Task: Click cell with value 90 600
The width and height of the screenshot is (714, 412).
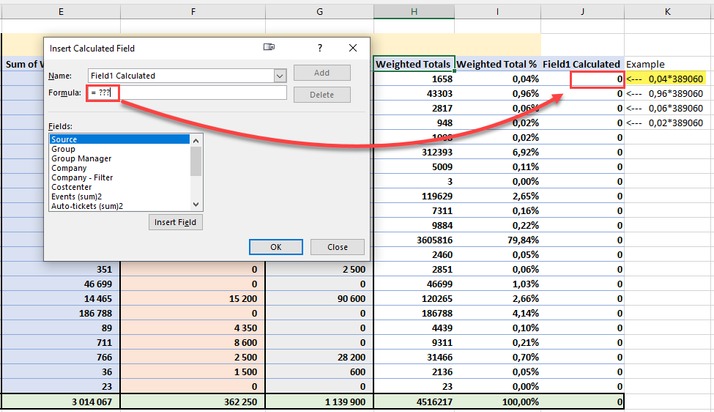Action: [320, 299]
